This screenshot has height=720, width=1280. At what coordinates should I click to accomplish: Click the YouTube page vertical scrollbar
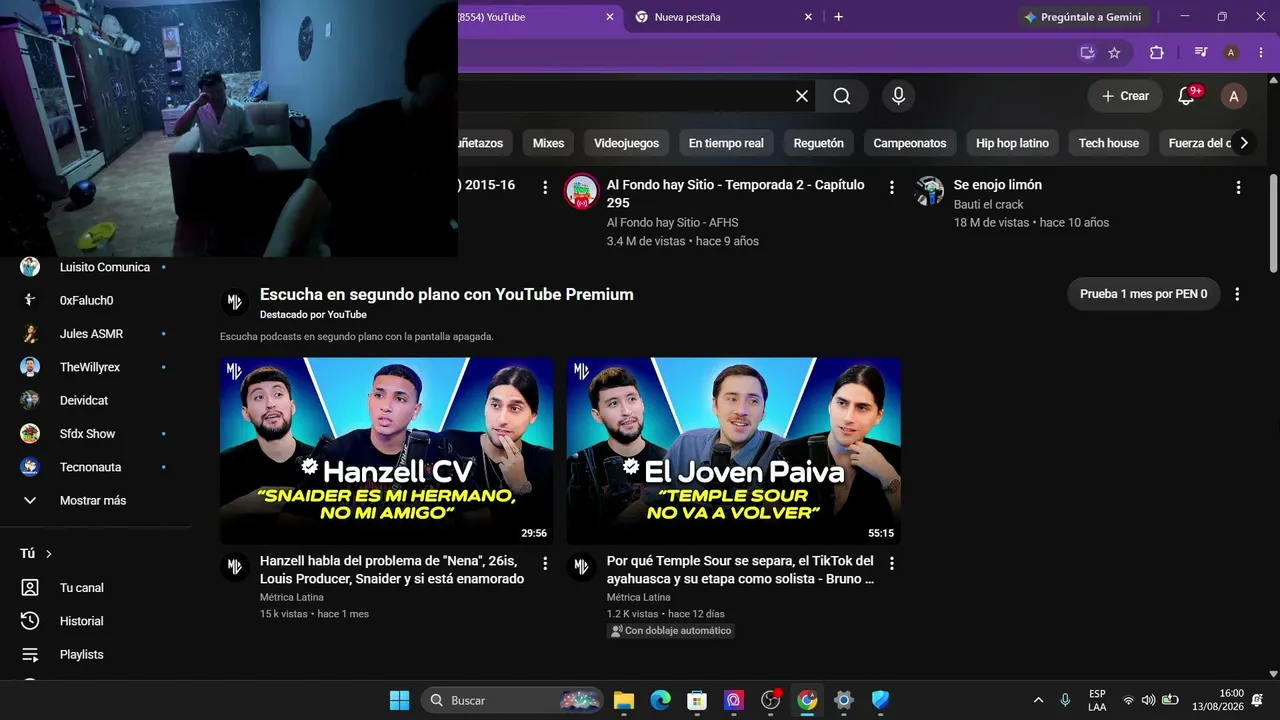1273,222
